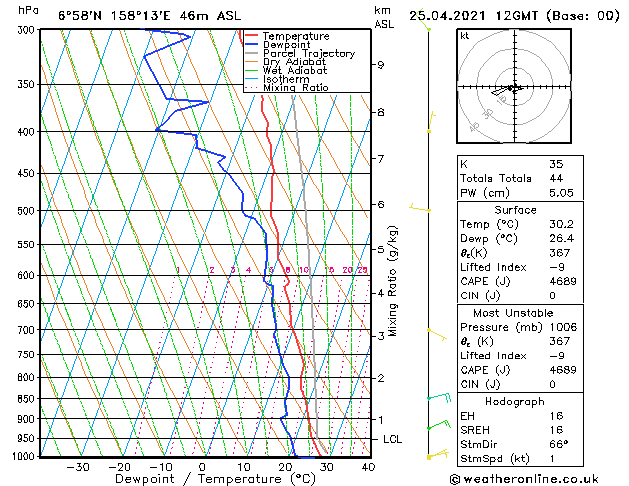Click the StmDir value 66°
The image size is (629, 486).
[558, 444]
